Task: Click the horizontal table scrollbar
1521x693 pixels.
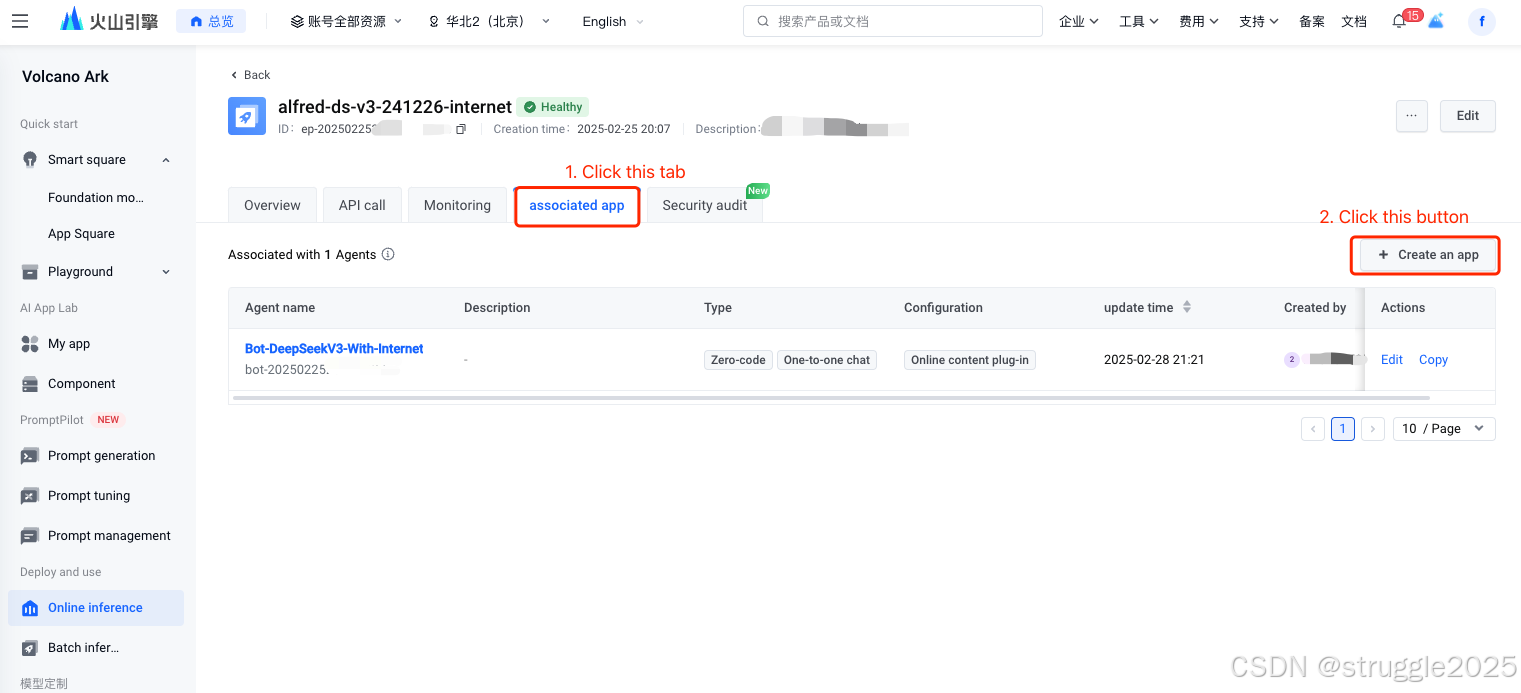Action: point(830,398)
